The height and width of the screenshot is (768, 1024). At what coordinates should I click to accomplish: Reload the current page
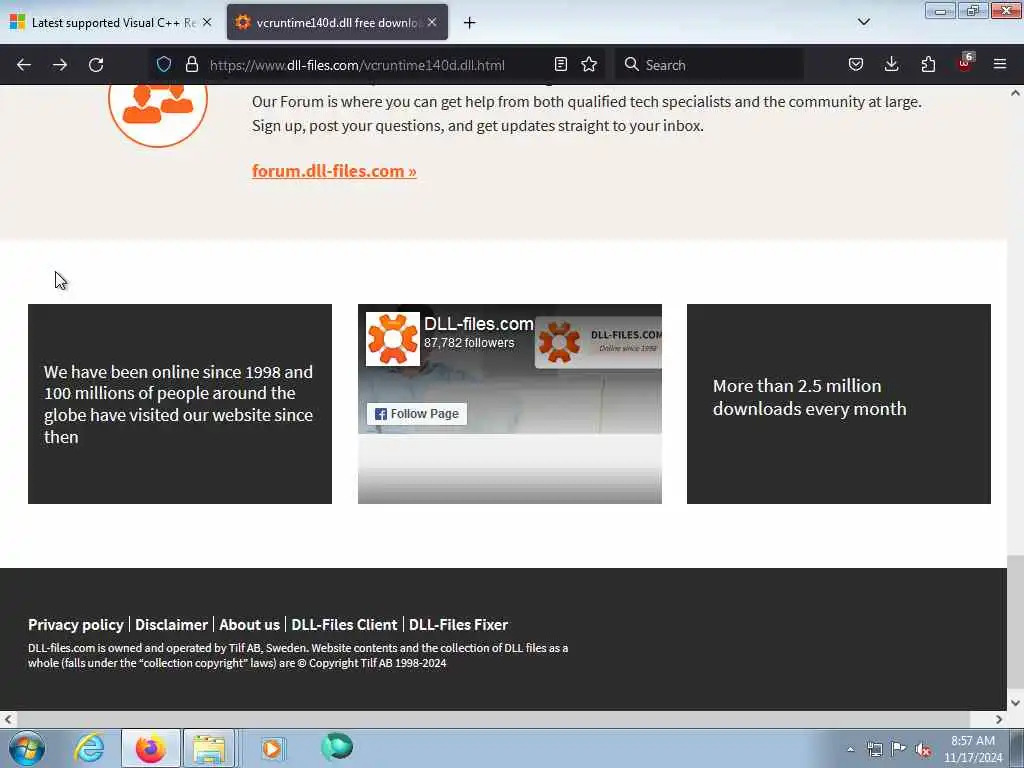tap(96, 65)
